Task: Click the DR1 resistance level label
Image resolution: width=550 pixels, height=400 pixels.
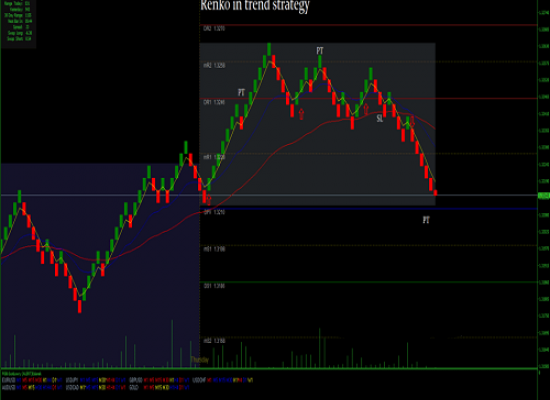Action: point(214,102)
